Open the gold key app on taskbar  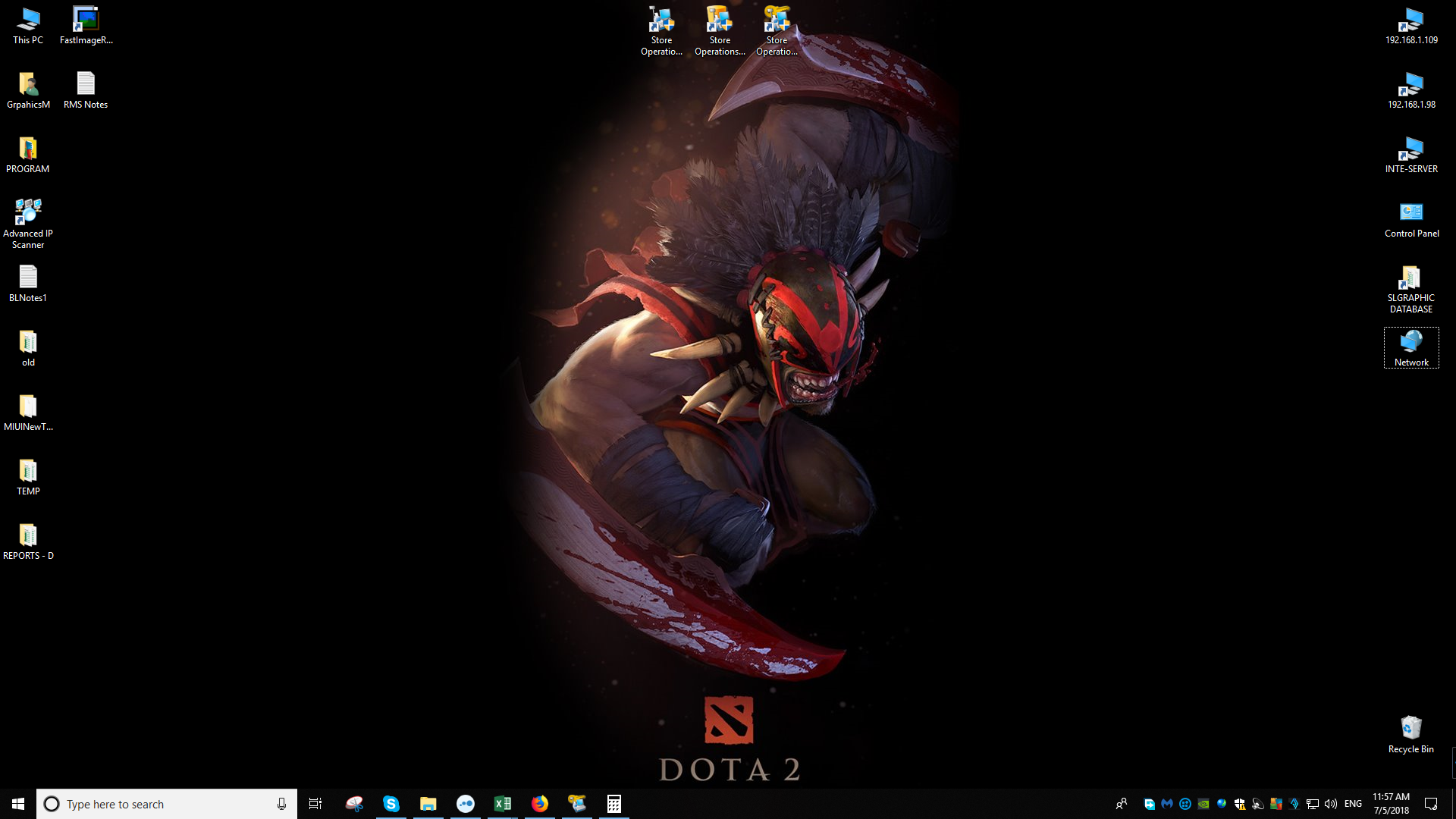[577, 804]
